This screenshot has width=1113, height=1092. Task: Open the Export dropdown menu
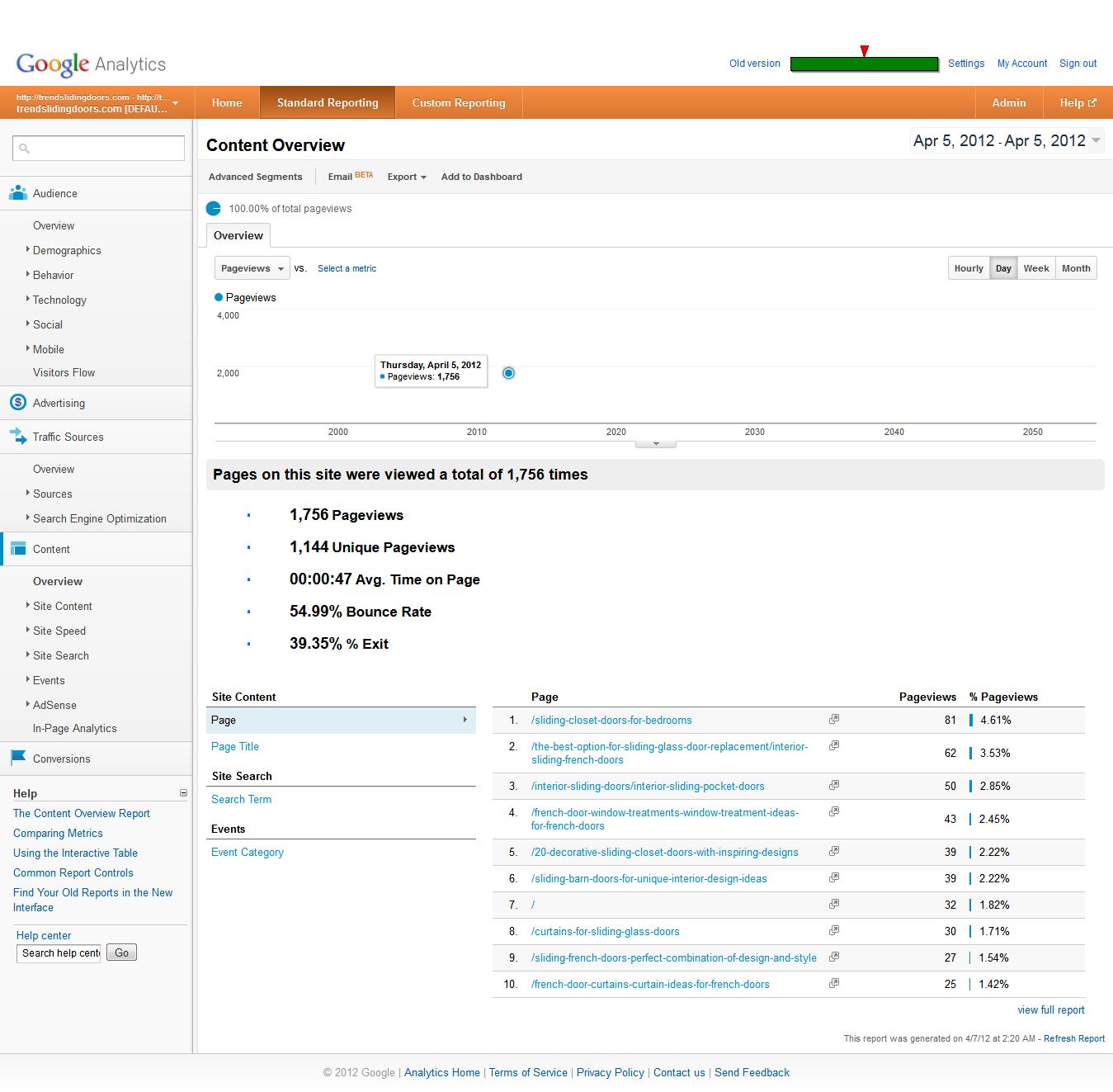click(x=407, y=177)
